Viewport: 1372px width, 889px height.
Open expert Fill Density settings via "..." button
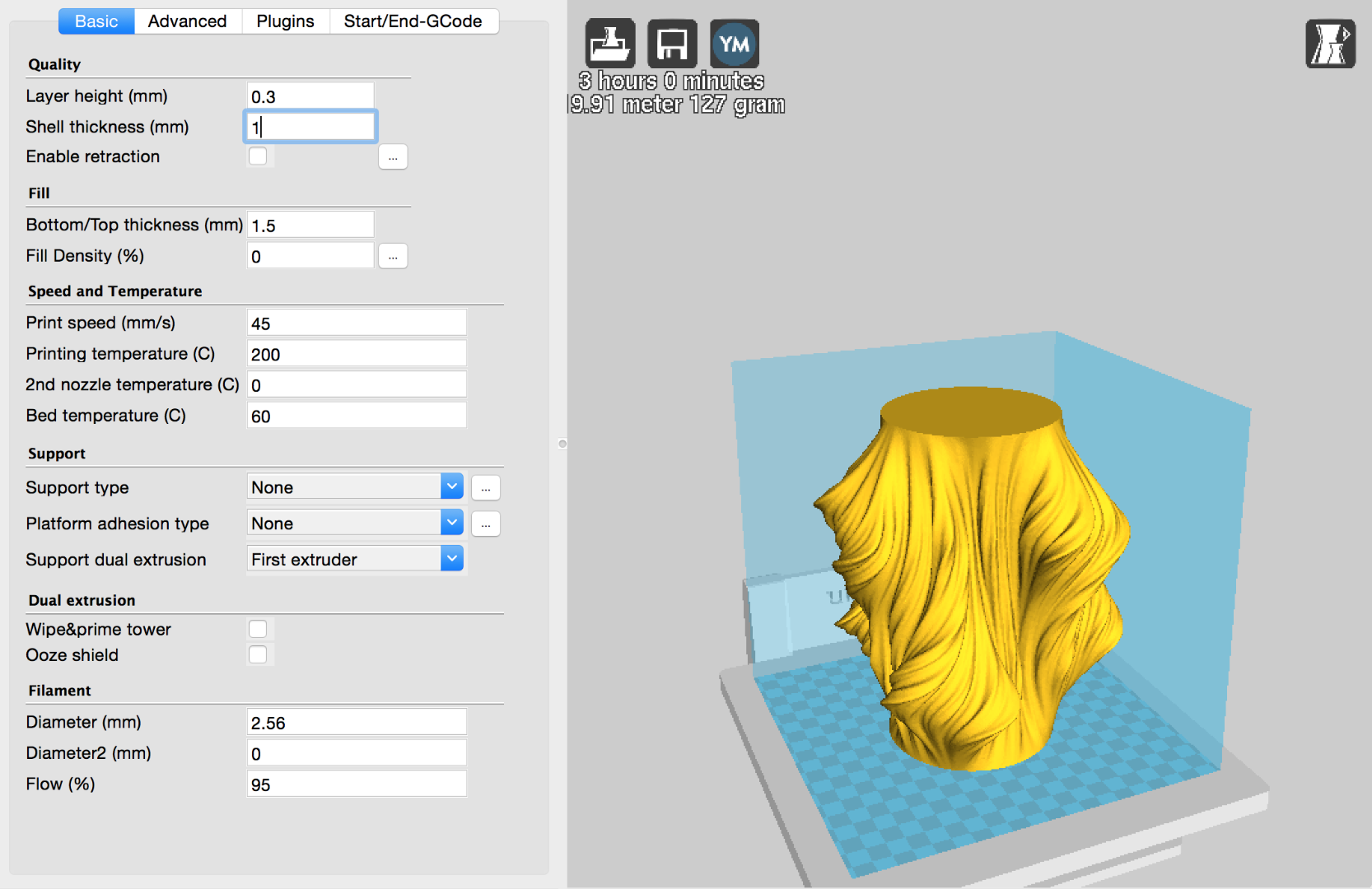(x=393, y=256)
